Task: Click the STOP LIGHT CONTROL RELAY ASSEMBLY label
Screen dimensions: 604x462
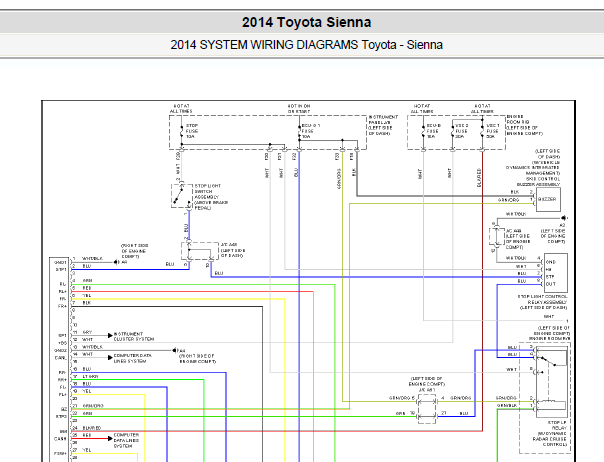Action: pos(542,302)
